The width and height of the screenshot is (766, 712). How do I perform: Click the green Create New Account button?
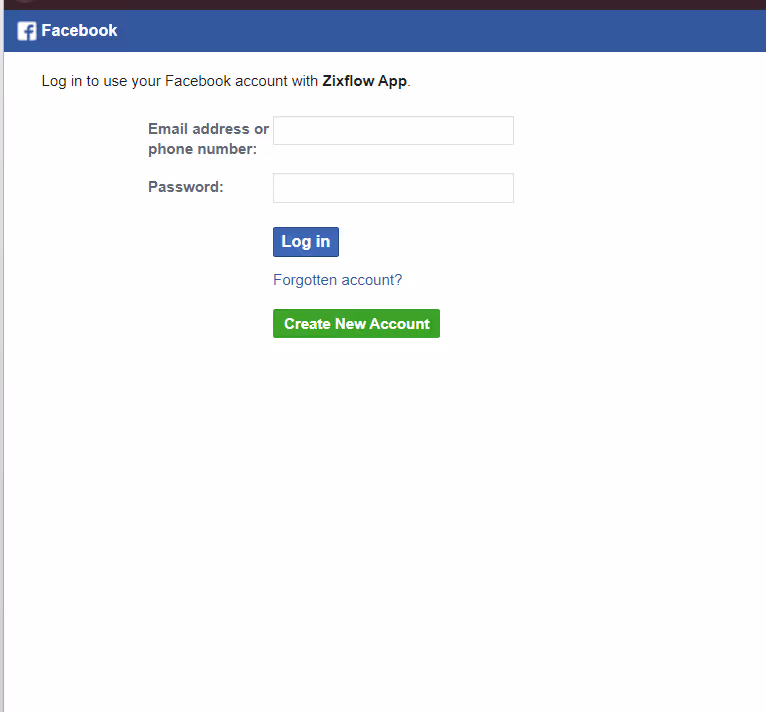pos(357,324)
